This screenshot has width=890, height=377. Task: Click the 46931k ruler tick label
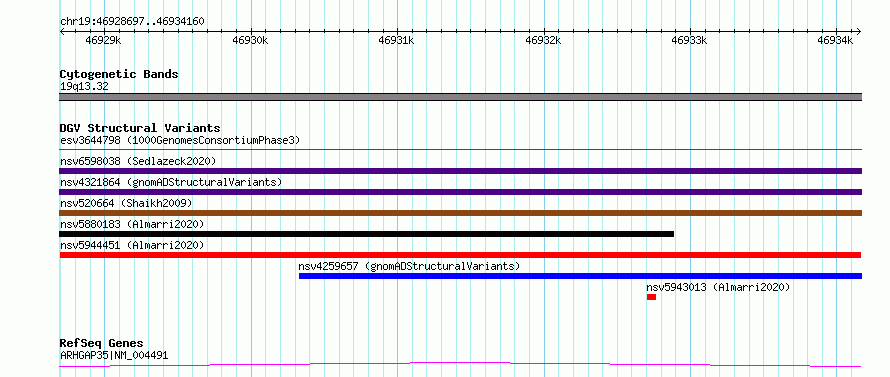396,40
